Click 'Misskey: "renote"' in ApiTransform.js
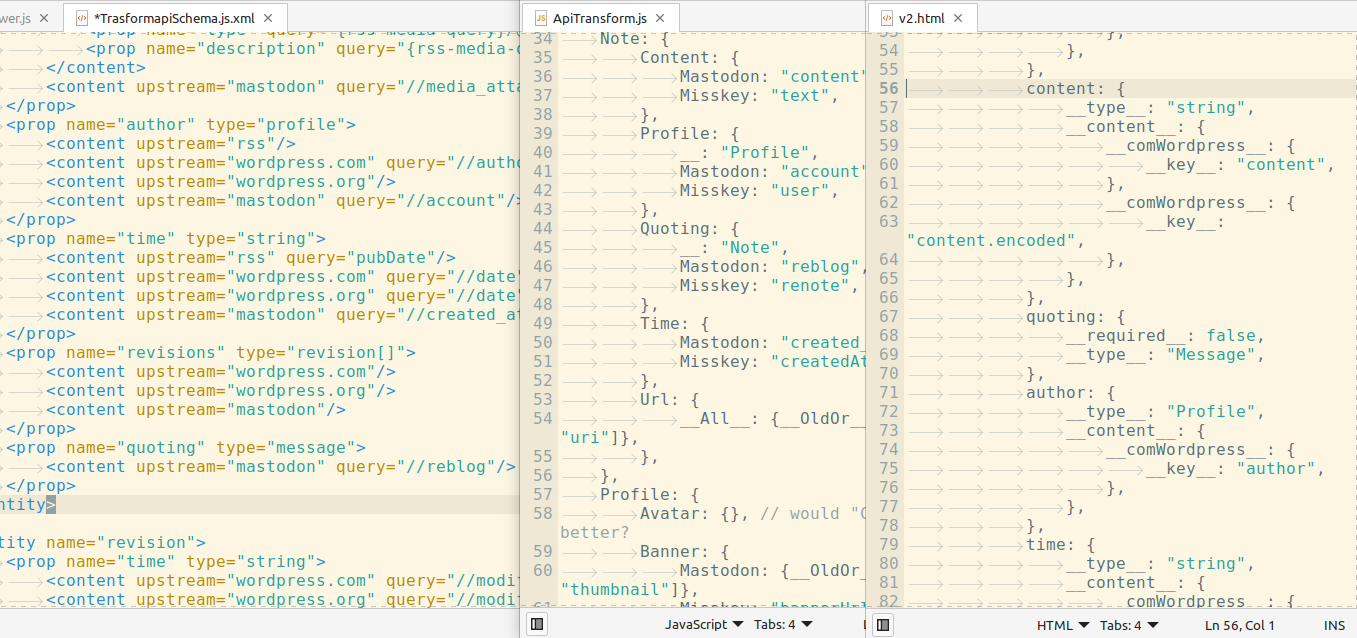The height and width of the screenshot is (638, 1357). click(x=770, y=286)
